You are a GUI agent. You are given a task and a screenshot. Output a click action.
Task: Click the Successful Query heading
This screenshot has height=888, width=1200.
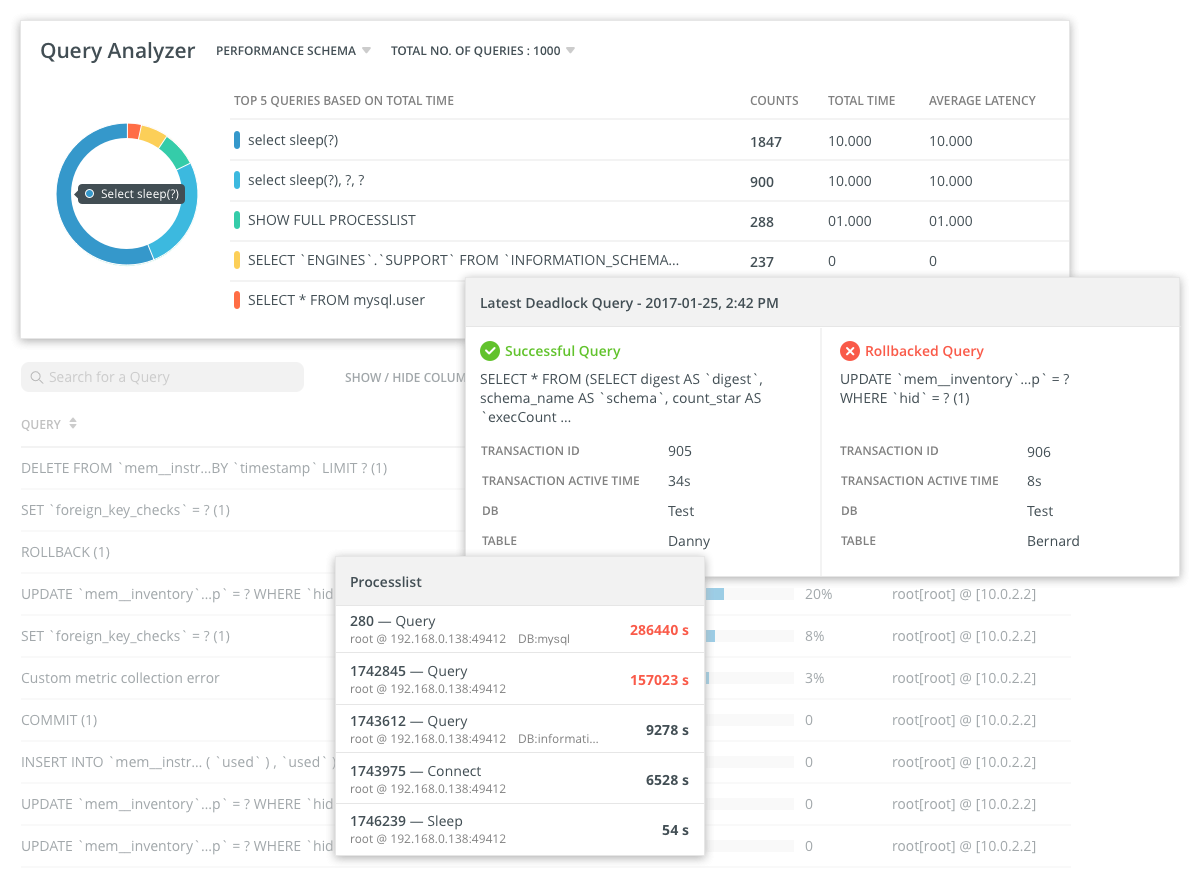tap(562, 351)
